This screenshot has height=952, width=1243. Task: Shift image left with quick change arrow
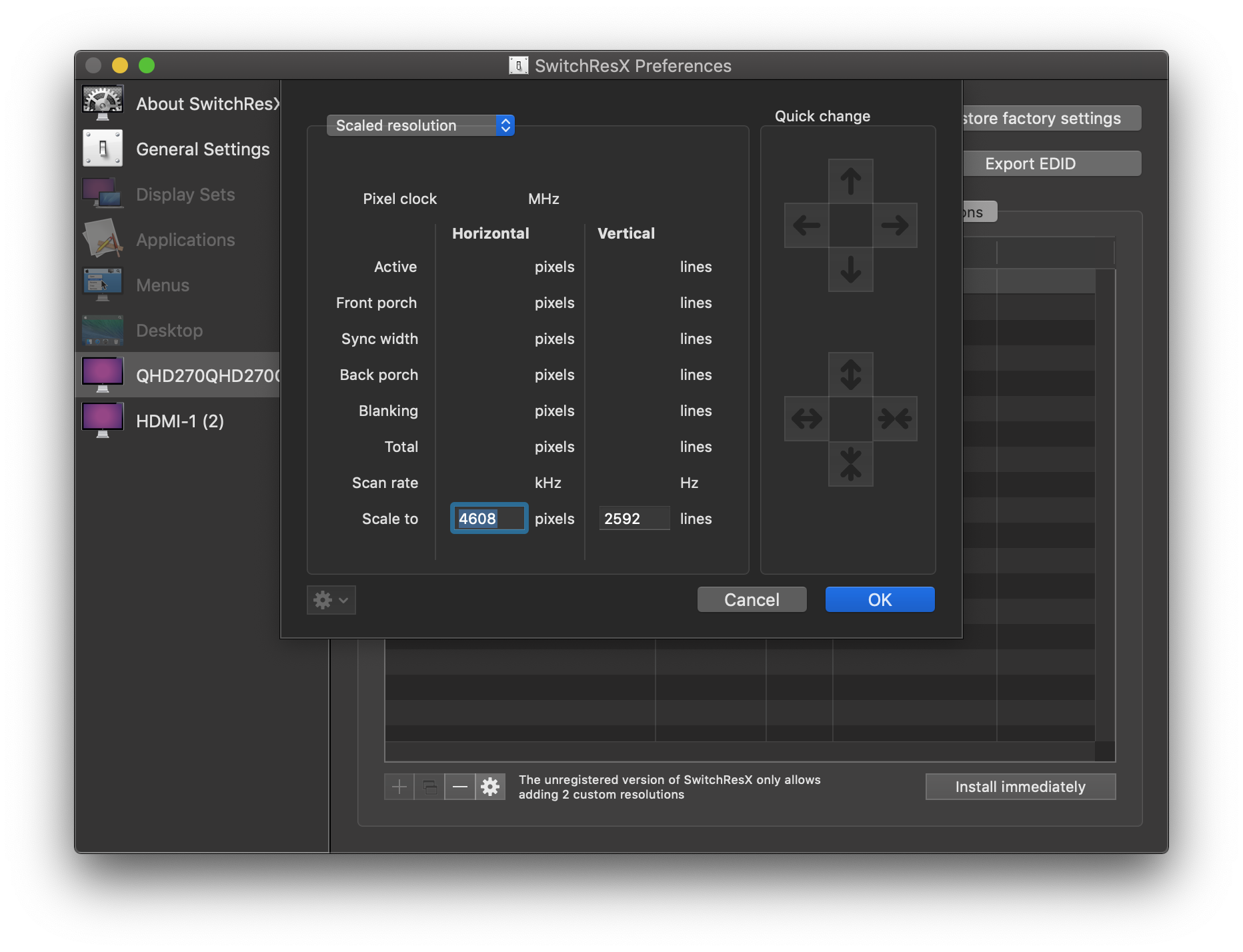click(x=806, y=225)
